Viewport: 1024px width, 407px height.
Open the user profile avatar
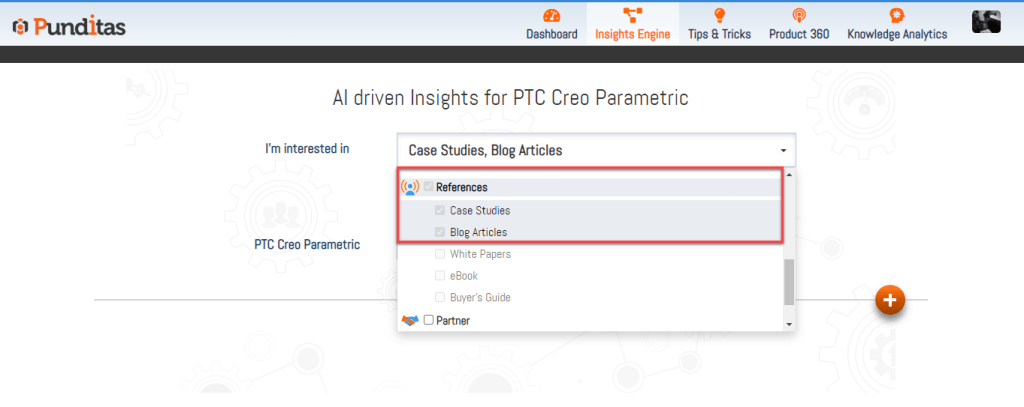pyautogui.click(x=986, y=21)
